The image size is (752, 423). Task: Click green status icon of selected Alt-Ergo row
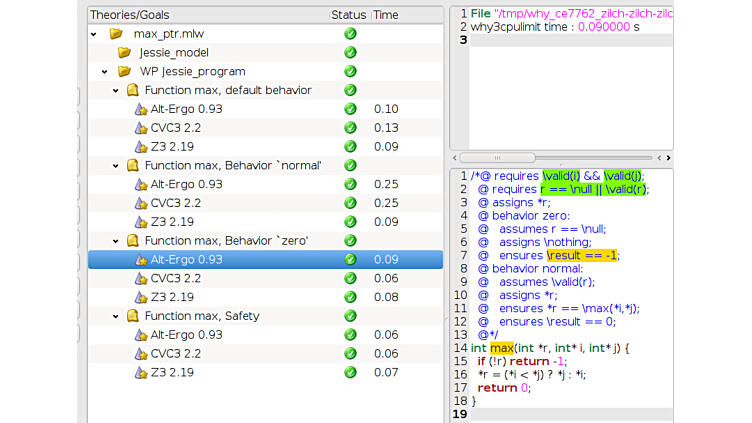[350, 260]
